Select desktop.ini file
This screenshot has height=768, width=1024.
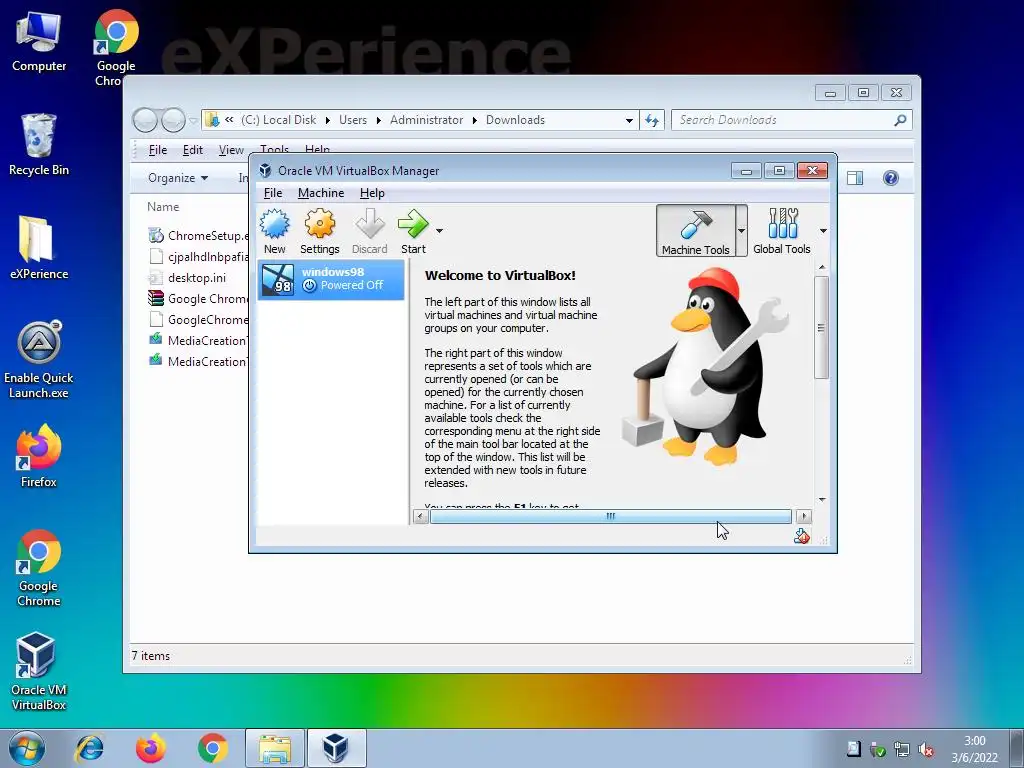tap(187, 278)
